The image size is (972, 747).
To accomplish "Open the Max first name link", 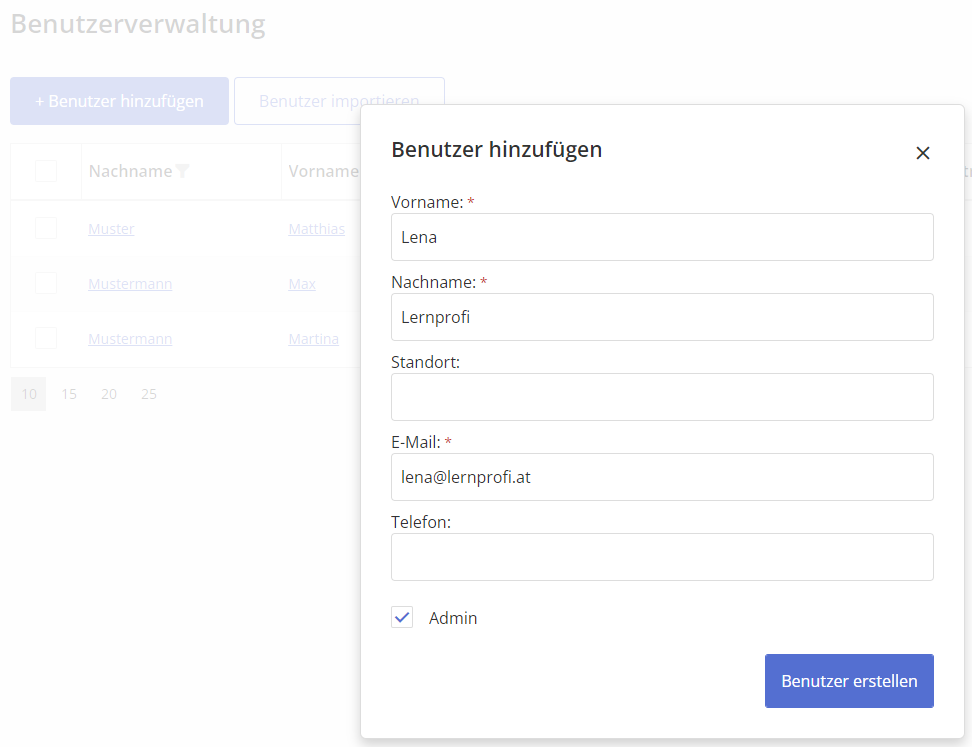I will [x=302, y=284].
